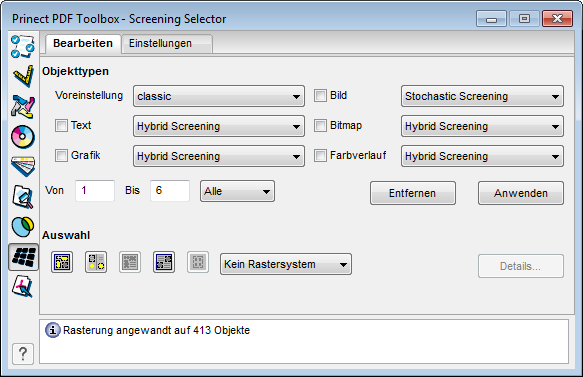Open the Alle page range dropdown
The height and width of the screenshot is (377, 583).
(237, 191)
